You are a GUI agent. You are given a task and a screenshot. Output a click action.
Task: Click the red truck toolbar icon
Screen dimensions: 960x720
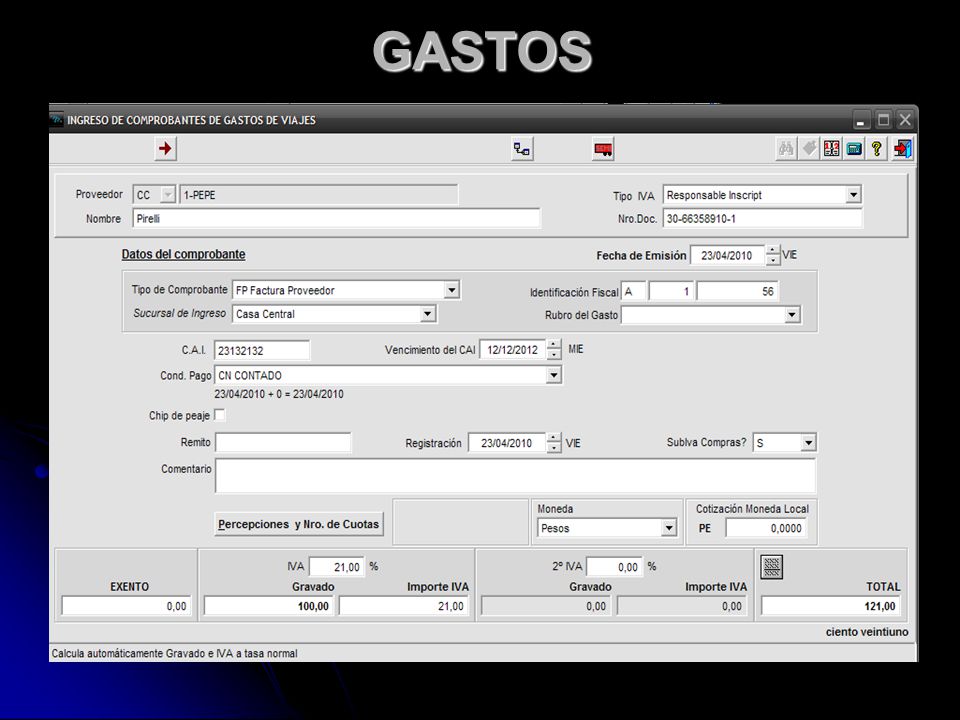[603, 149]
